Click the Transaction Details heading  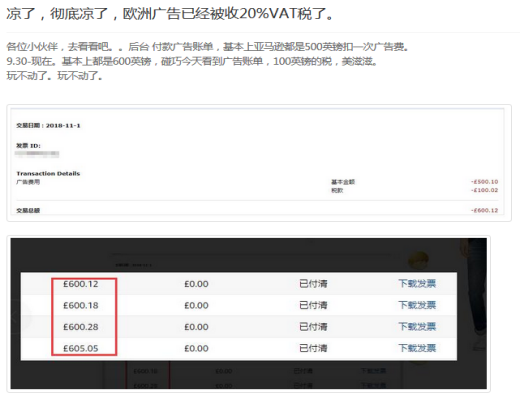tap(48, 173)
